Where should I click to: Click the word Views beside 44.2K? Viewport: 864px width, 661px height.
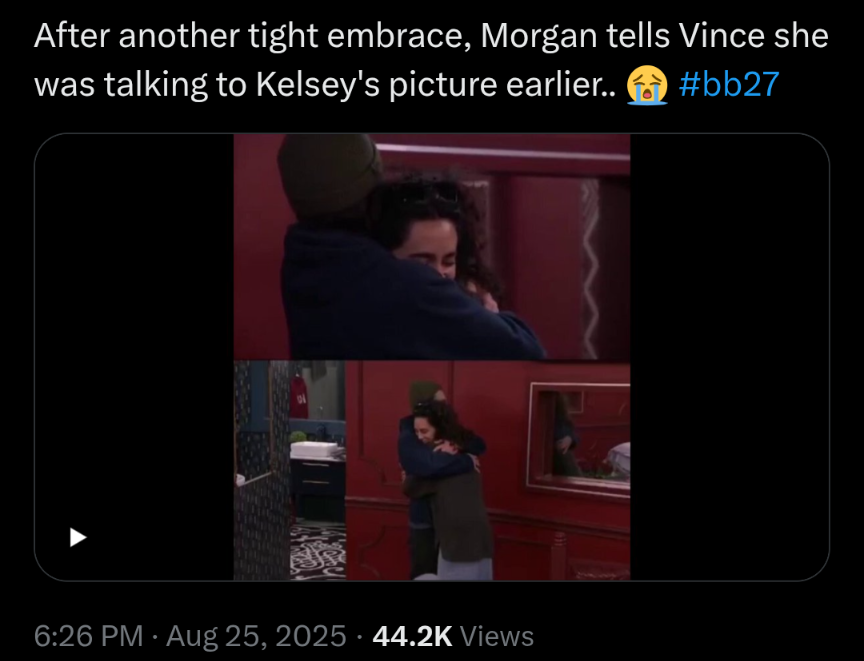coord(496,636)
